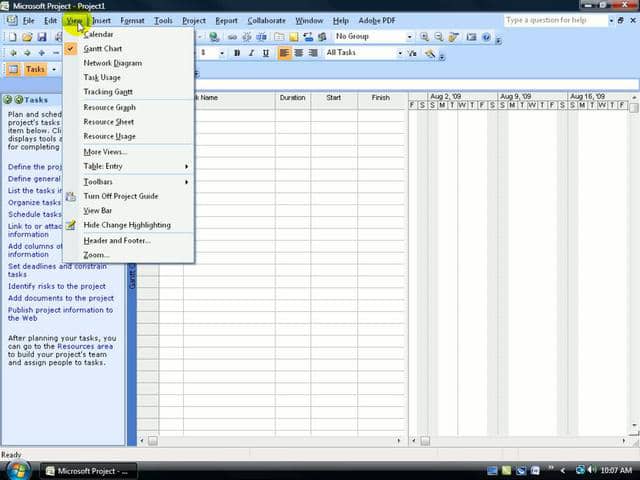Click the yellow Task Notes icon
This screenshot has width=640, height=480.
(293, 37)
